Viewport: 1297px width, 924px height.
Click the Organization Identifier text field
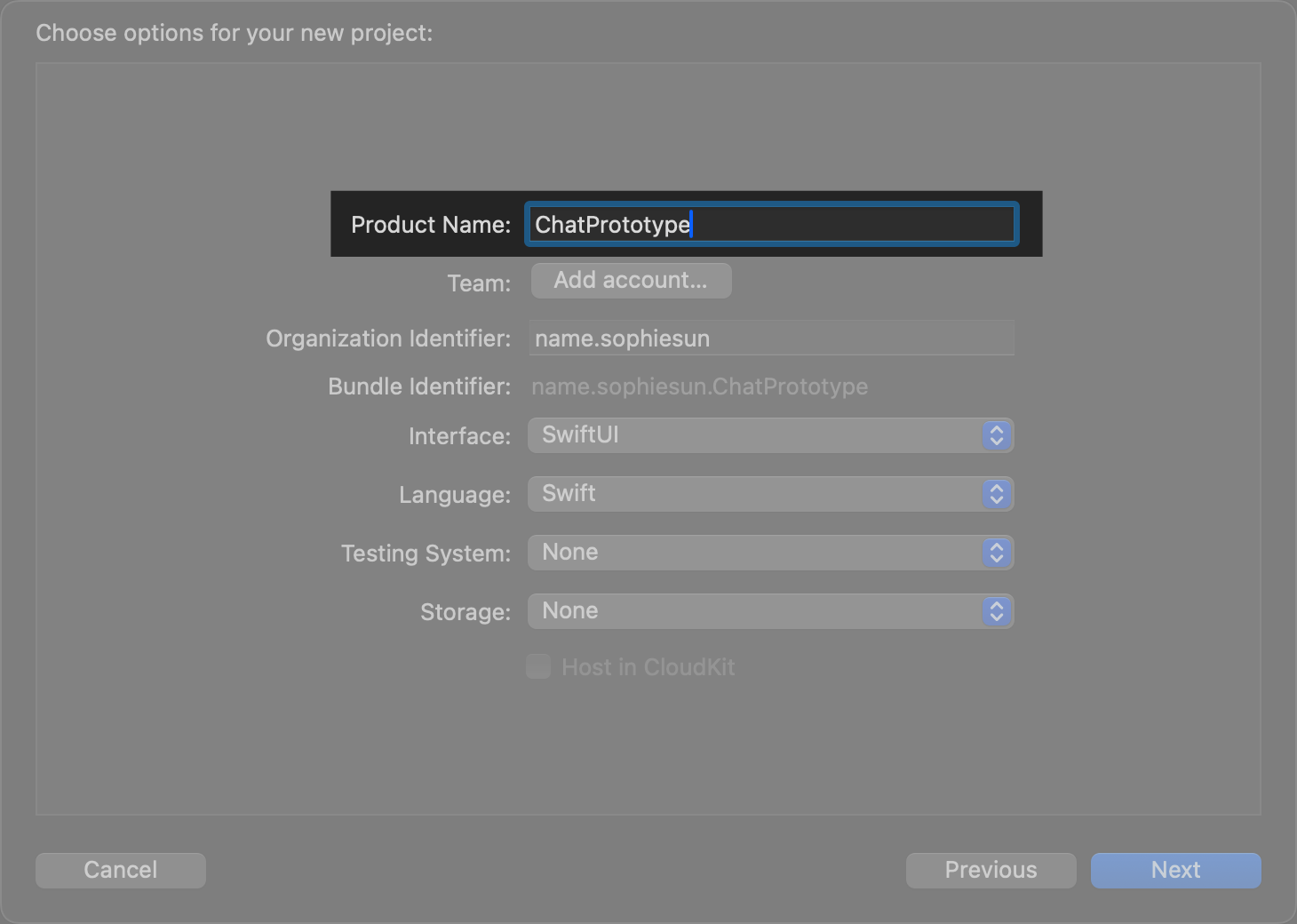(771, 339)
